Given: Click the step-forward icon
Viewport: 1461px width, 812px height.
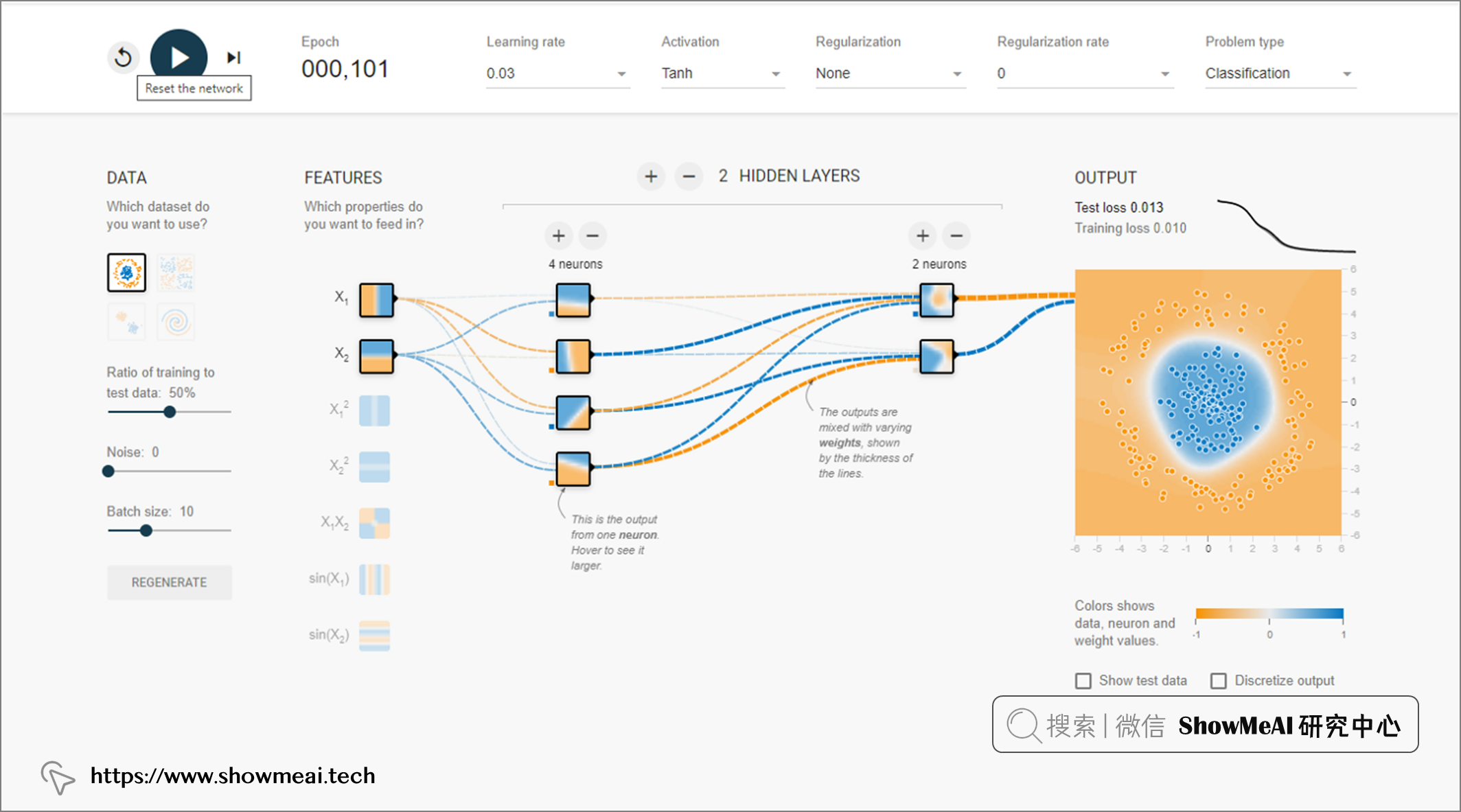Looking at the screenshot, I should [233, 57].
